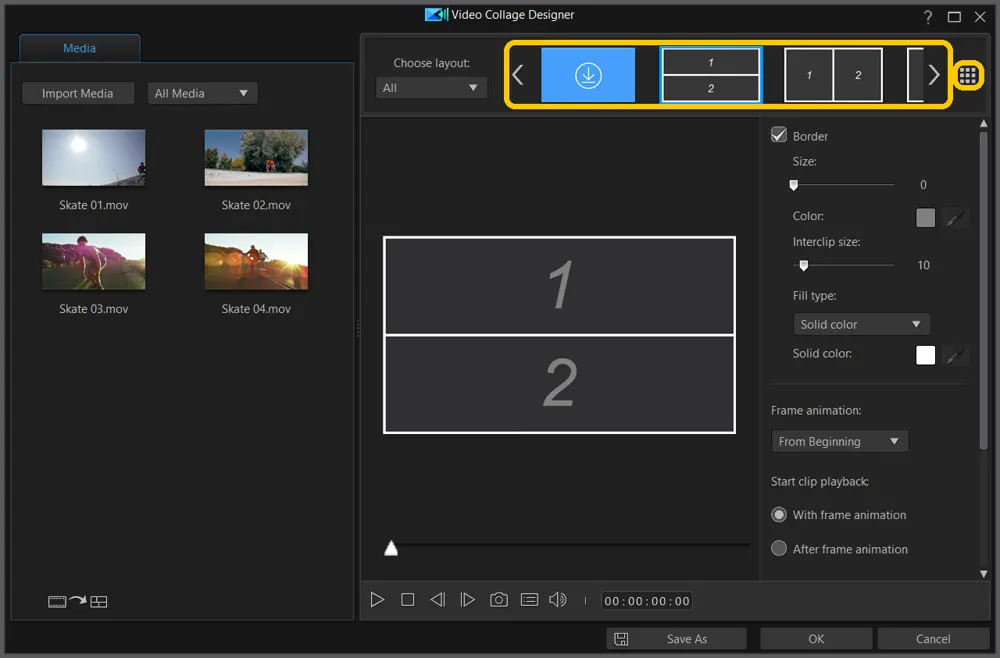Switch to the Media tab

(x=80, y=48)
